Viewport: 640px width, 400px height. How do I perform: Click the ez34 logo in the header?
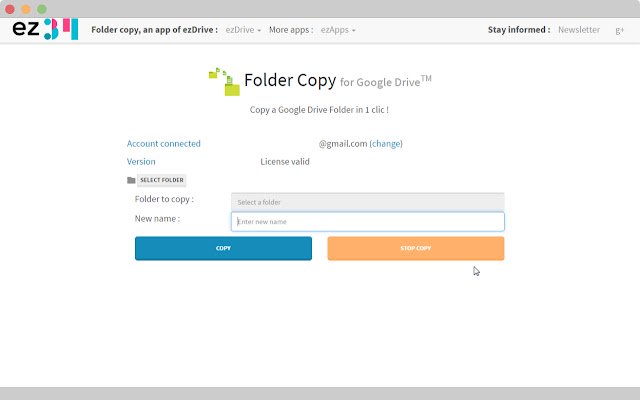(x=45, y=29)
